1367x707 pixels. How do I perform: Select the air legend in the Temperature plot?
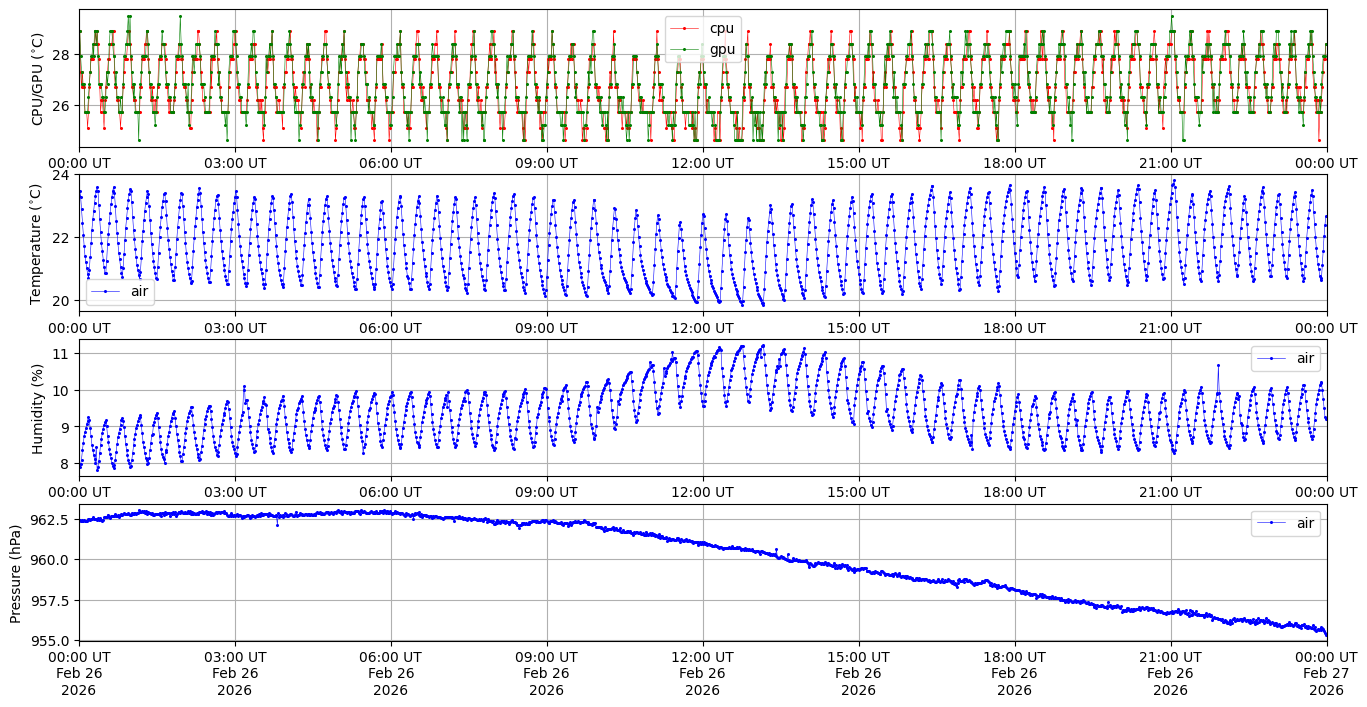120,291
